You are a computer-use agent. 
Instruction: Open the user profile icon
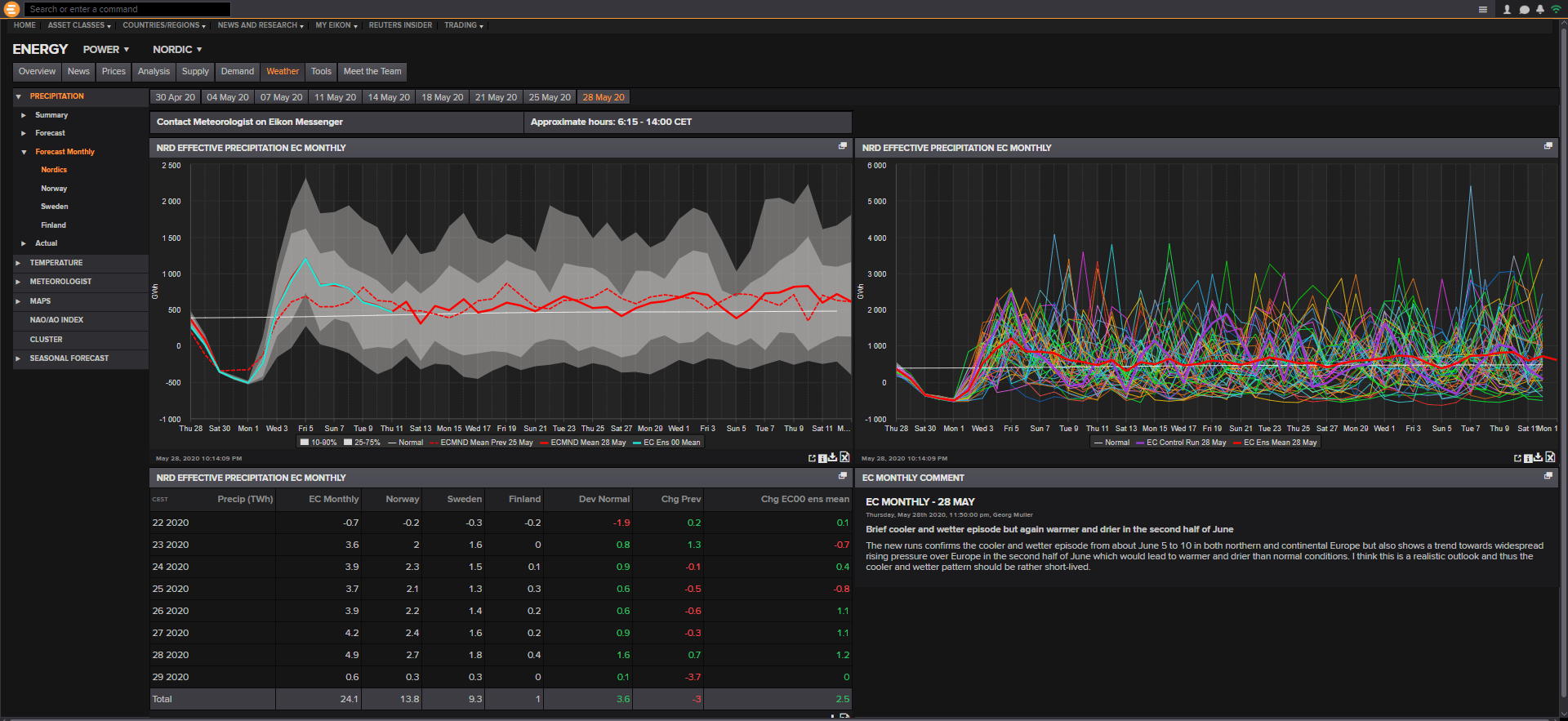tap(1507, 10)
